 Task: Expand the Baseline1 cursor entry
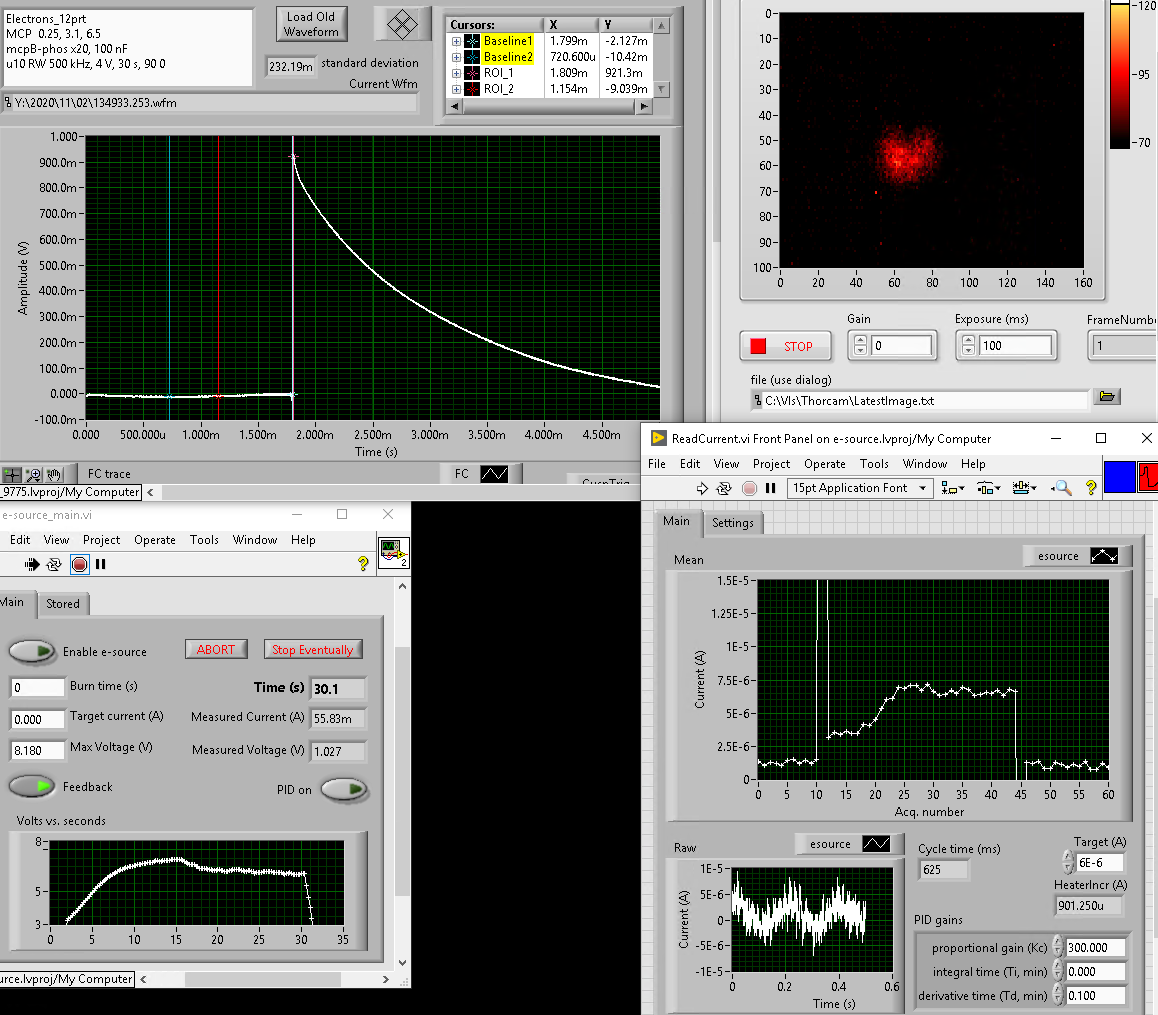[x=457, y=41]
